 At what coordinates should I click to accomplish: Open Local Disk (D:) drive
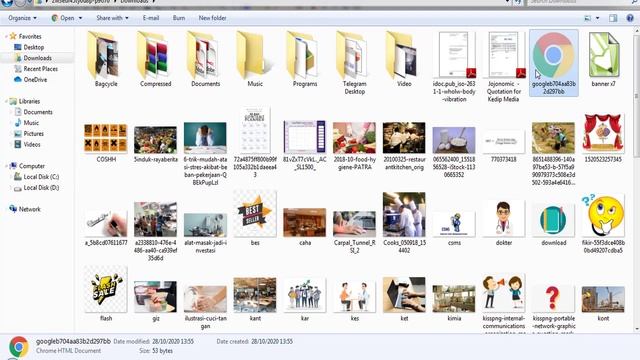point(41,188)
